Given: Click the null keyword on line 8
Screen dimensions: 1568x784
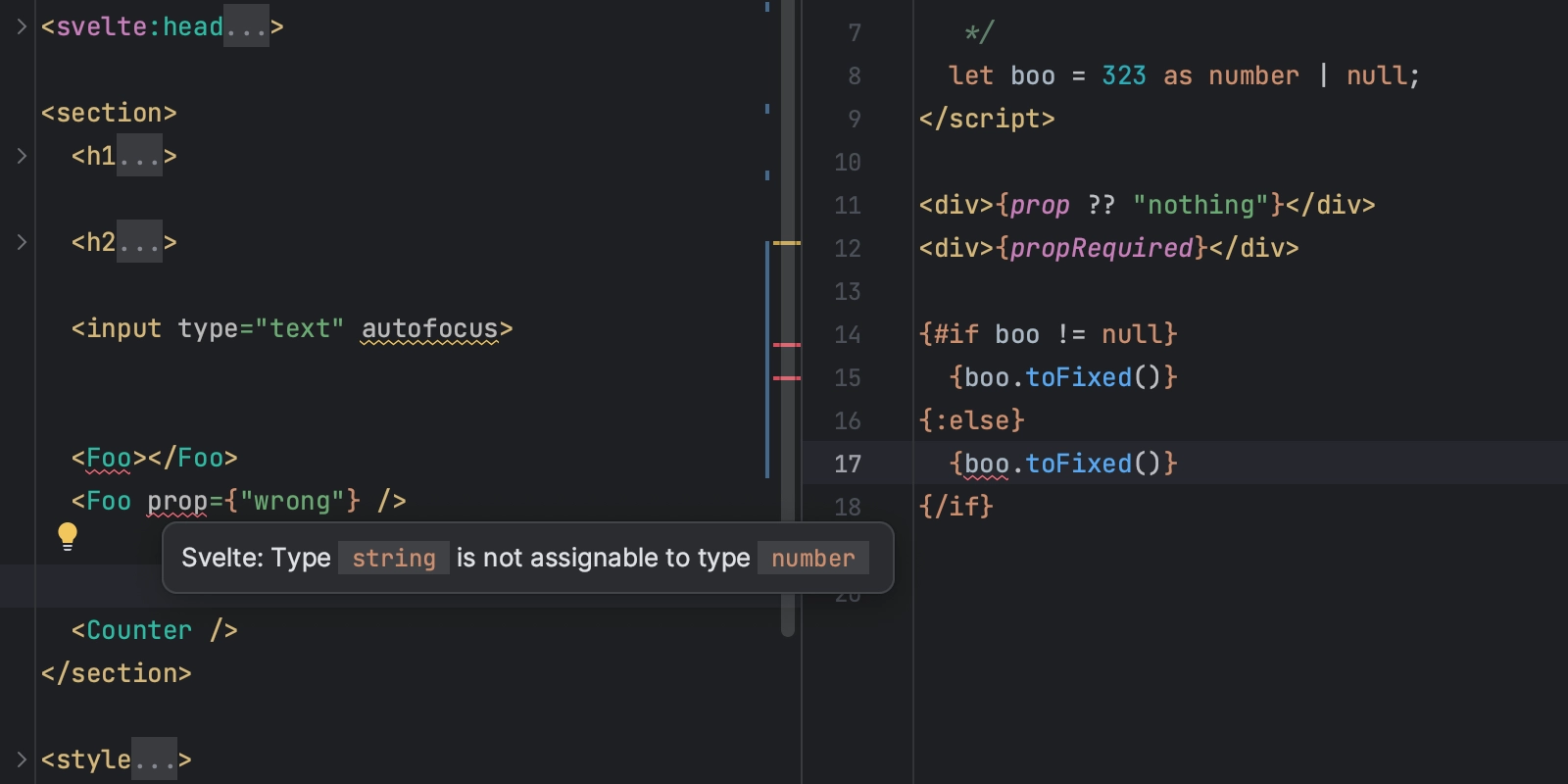Looking at the screenshot, I should coord(1376,75).
